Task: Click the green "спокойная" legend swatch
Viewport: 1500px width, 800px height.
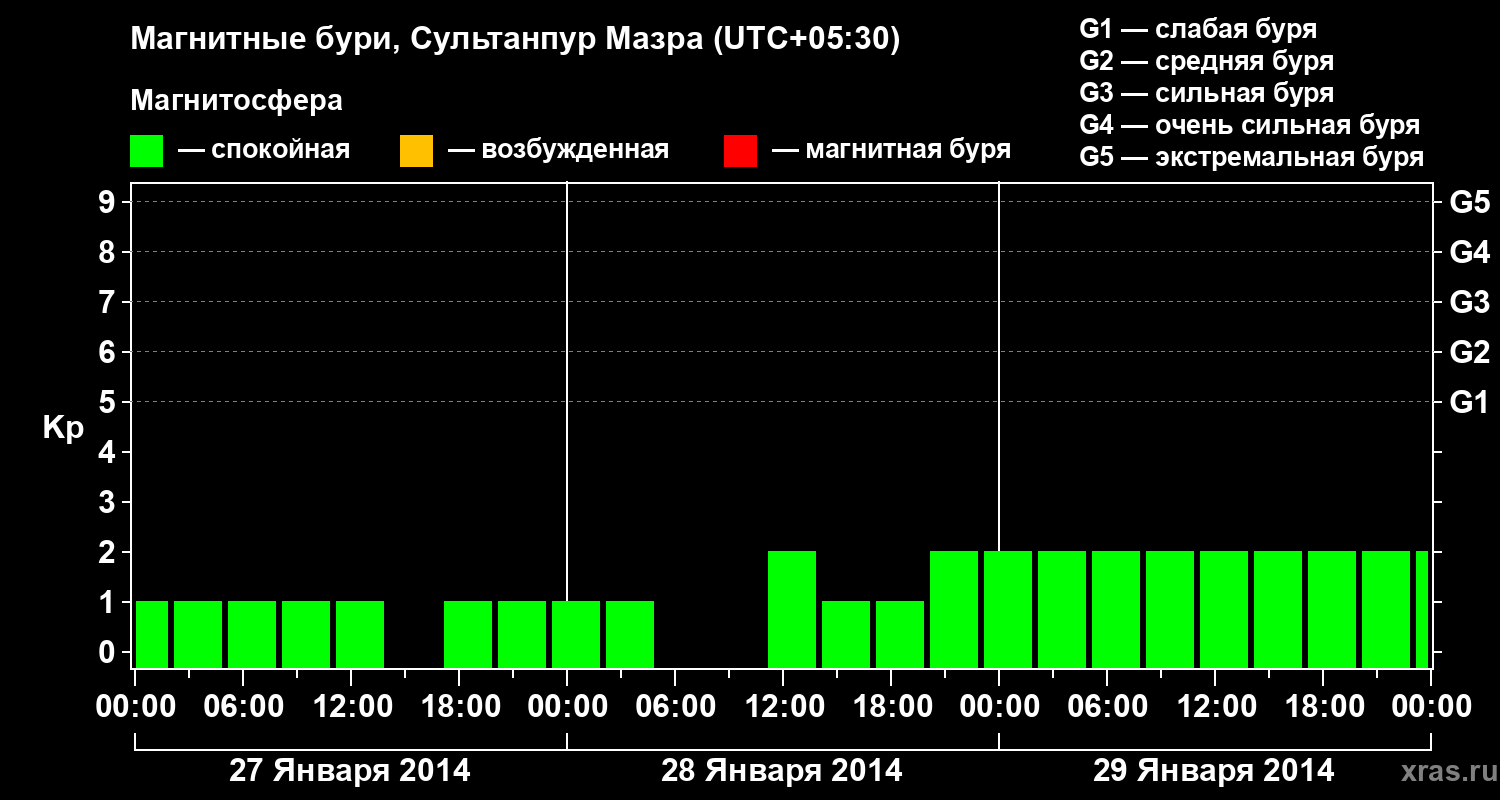Action: pyautogui.click(x=147, y=151)
